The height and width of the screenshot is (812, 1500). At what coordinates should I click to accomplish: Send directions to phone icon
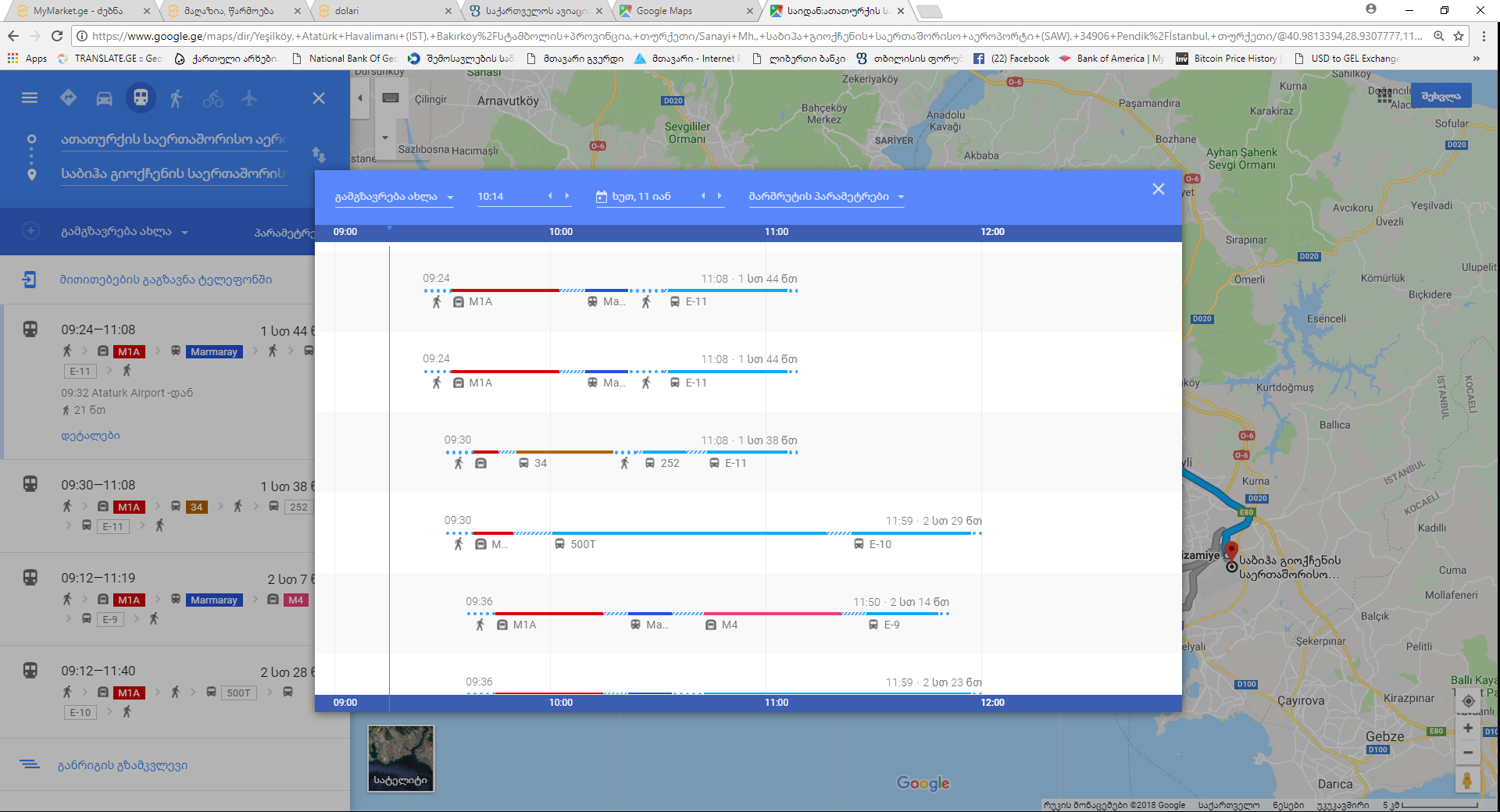pos(30,280)
